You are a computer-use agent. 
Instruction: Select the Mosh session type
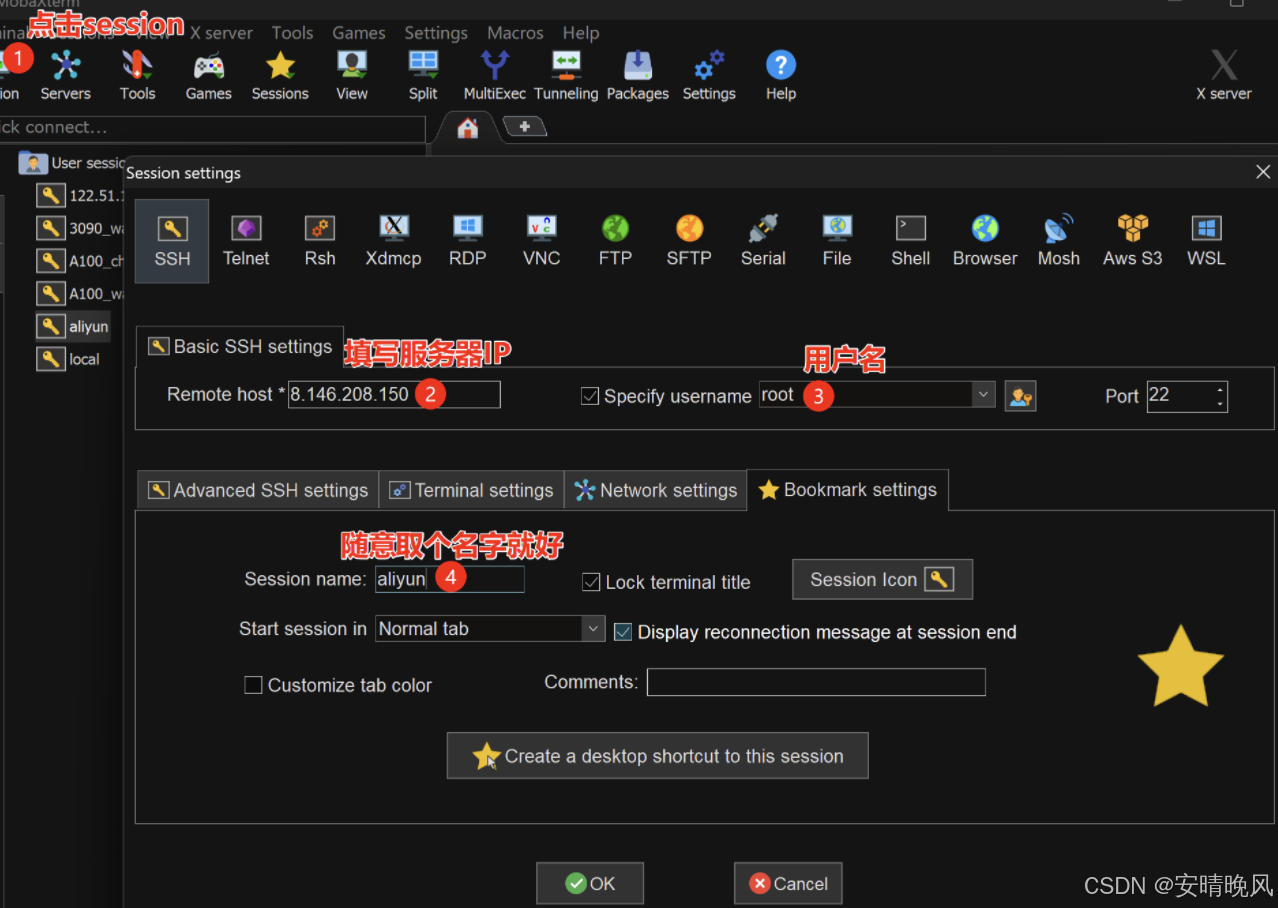(x=1059, y=241)
